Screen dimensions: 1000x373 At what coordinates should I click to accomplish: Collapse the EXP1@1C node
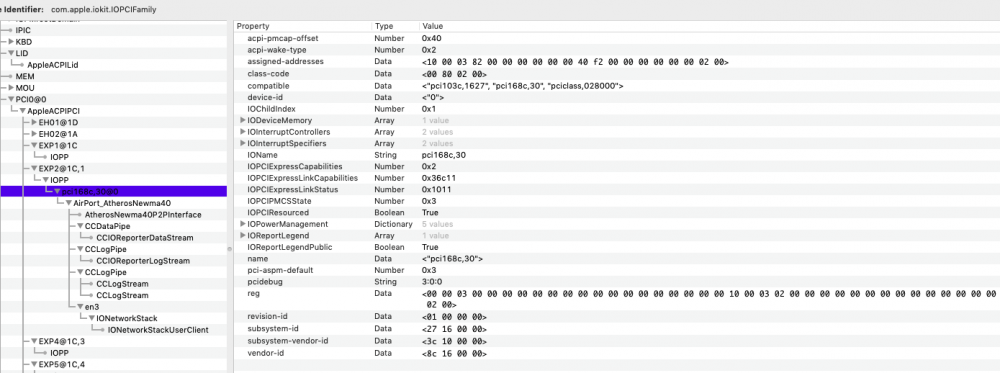[34, 145]
